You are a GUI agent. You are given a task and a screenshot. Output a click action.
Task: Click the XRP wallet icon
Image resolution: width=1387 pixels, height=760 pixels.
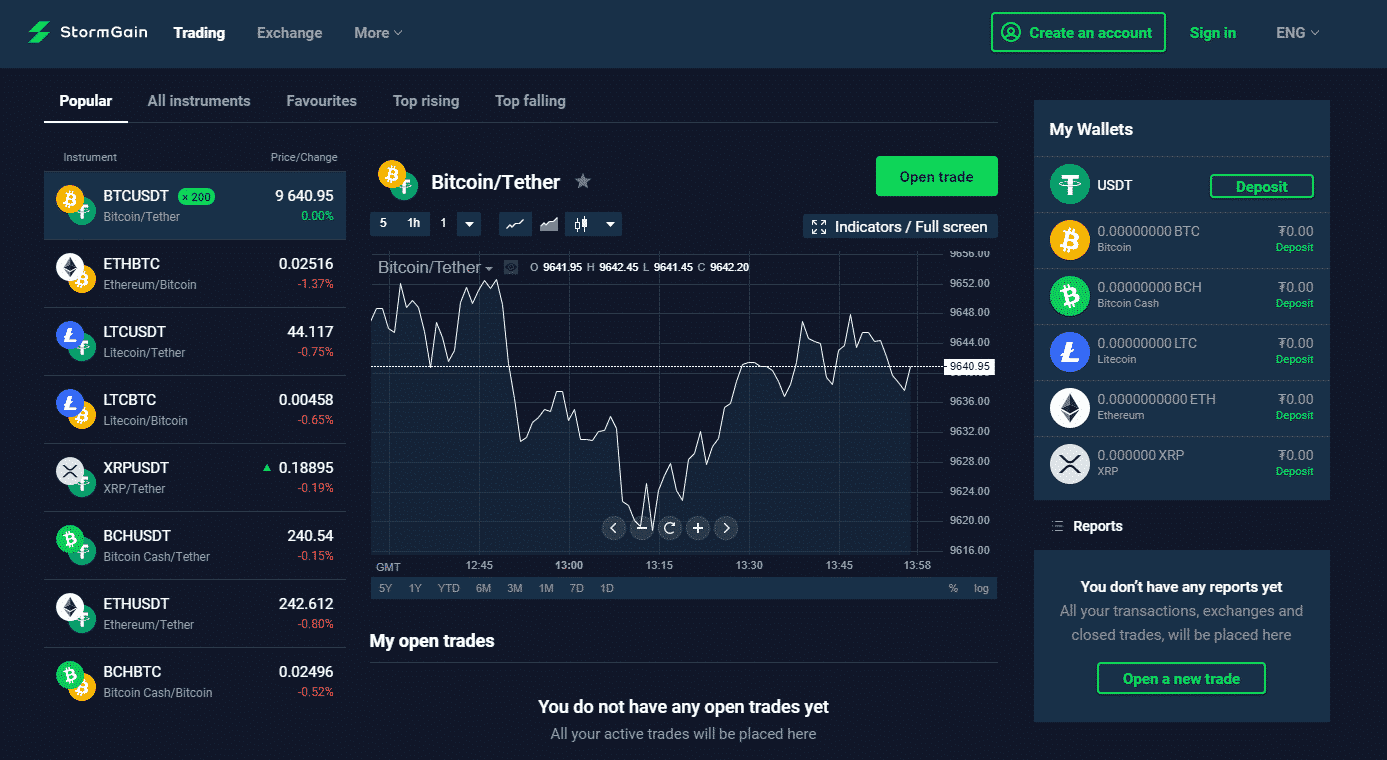1069,464
